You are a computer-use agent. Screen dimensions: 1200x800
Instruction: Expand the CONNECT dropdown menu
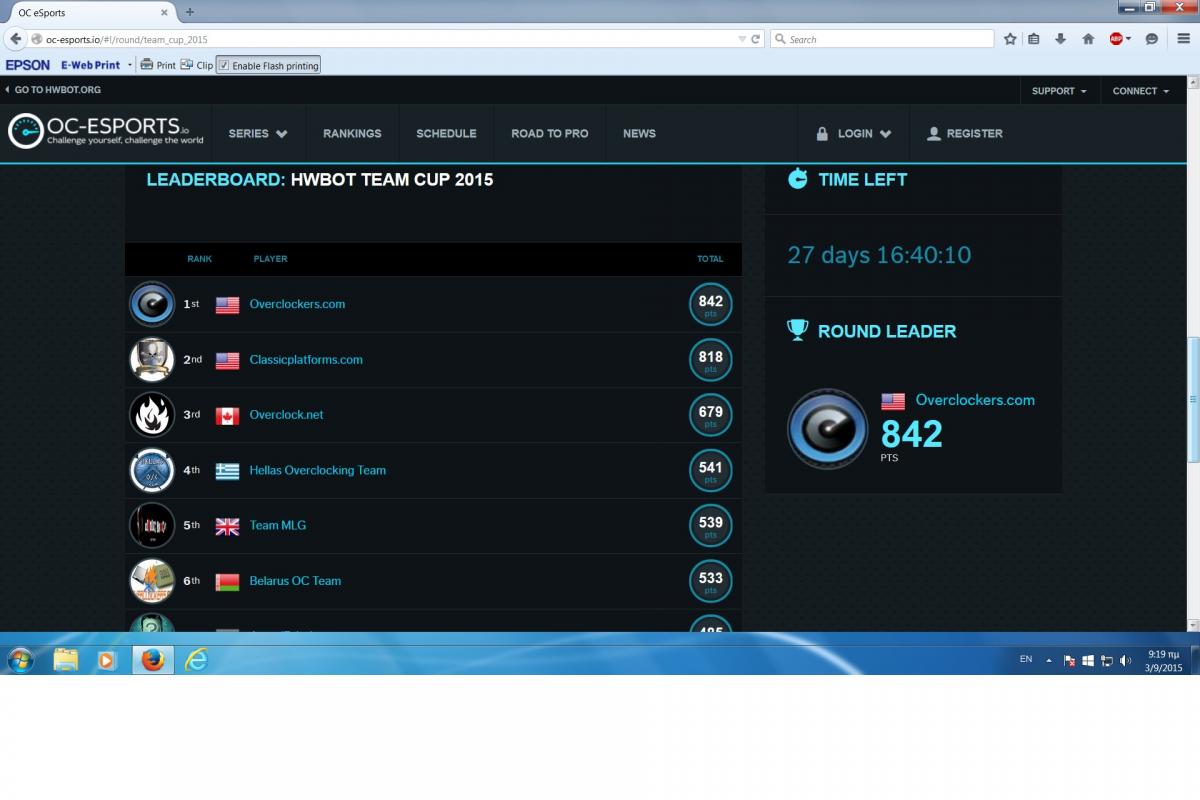pyautogui.click(x=1141, y=91)
